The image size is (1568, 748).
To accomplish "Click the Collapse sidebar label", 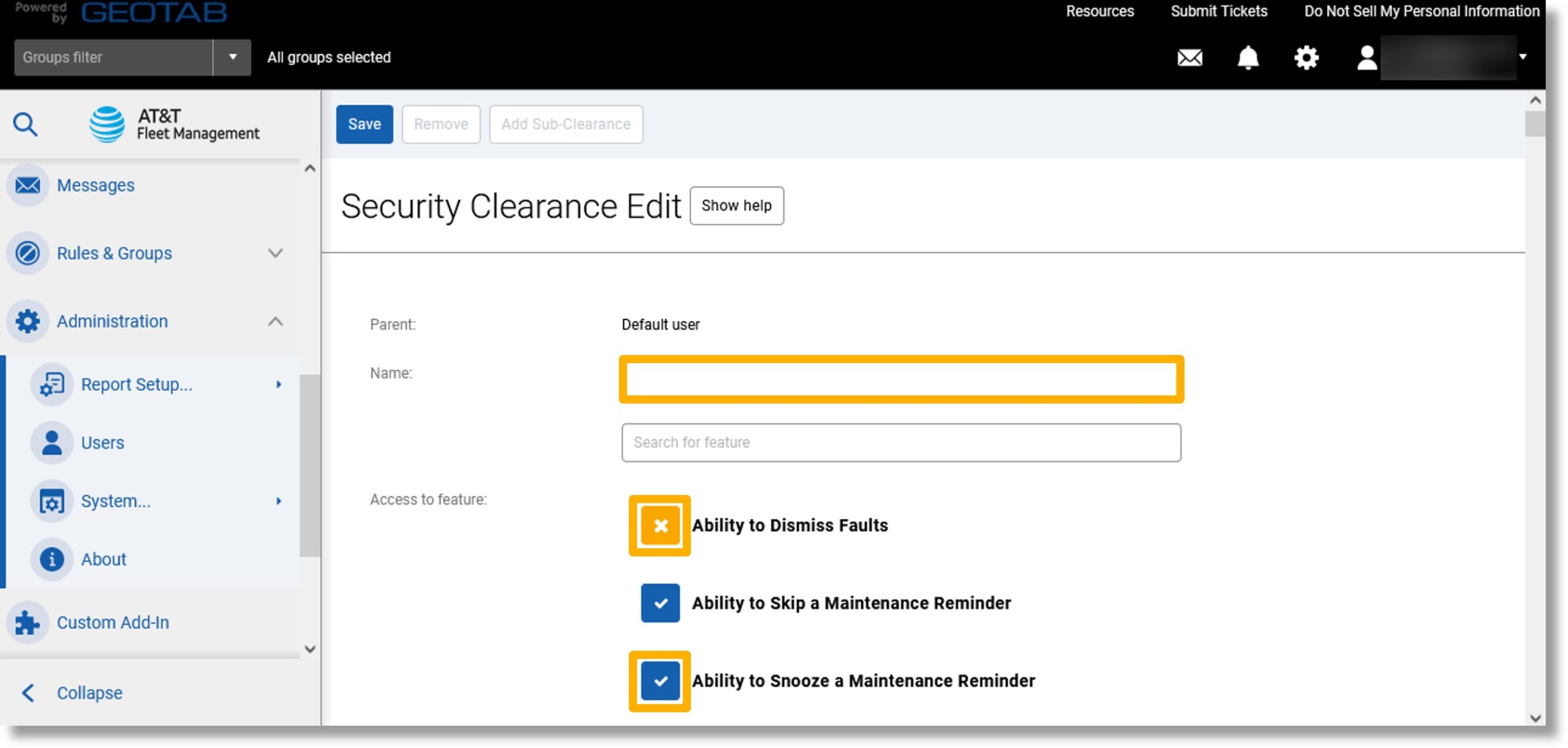I will pos(89,693).
